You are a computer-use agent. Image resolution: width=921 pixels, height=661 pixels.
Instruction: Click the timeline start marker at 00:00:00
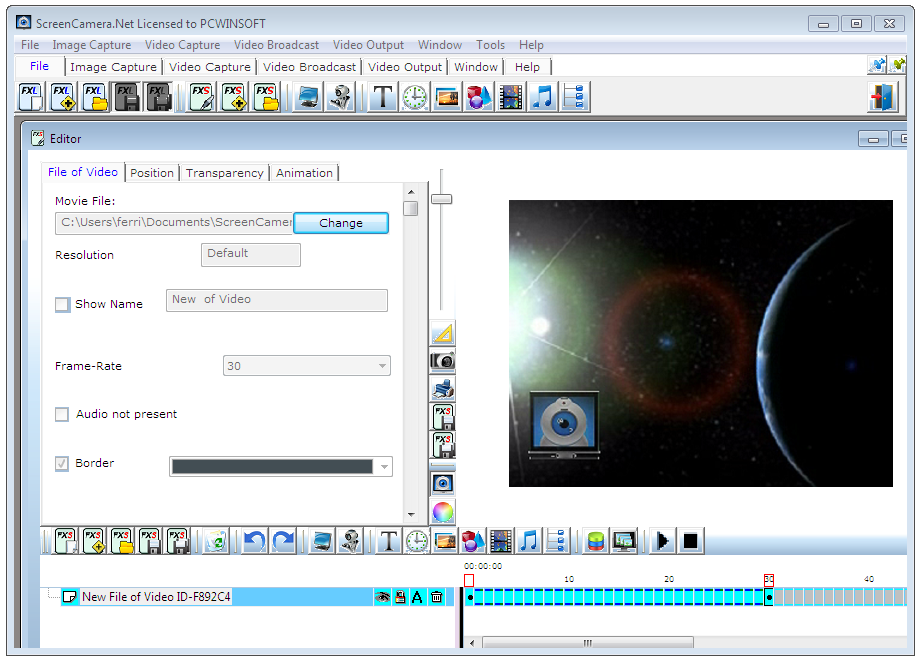(x=469, y=581)
